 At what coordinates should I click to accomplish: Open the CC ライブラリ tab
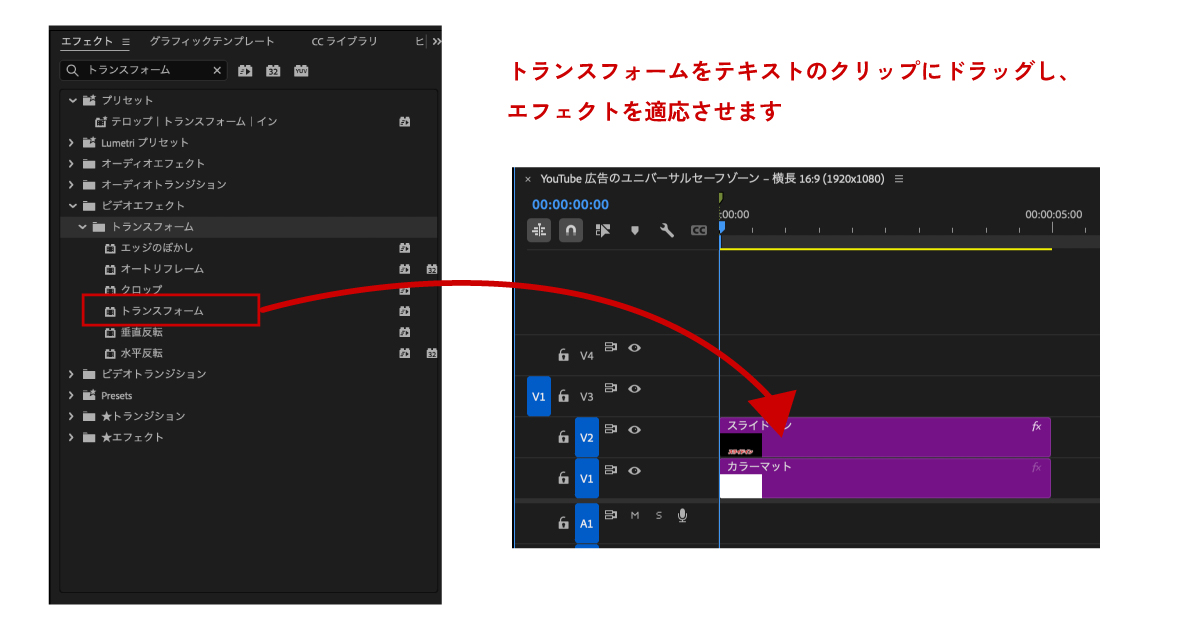[x=345, y=41]
